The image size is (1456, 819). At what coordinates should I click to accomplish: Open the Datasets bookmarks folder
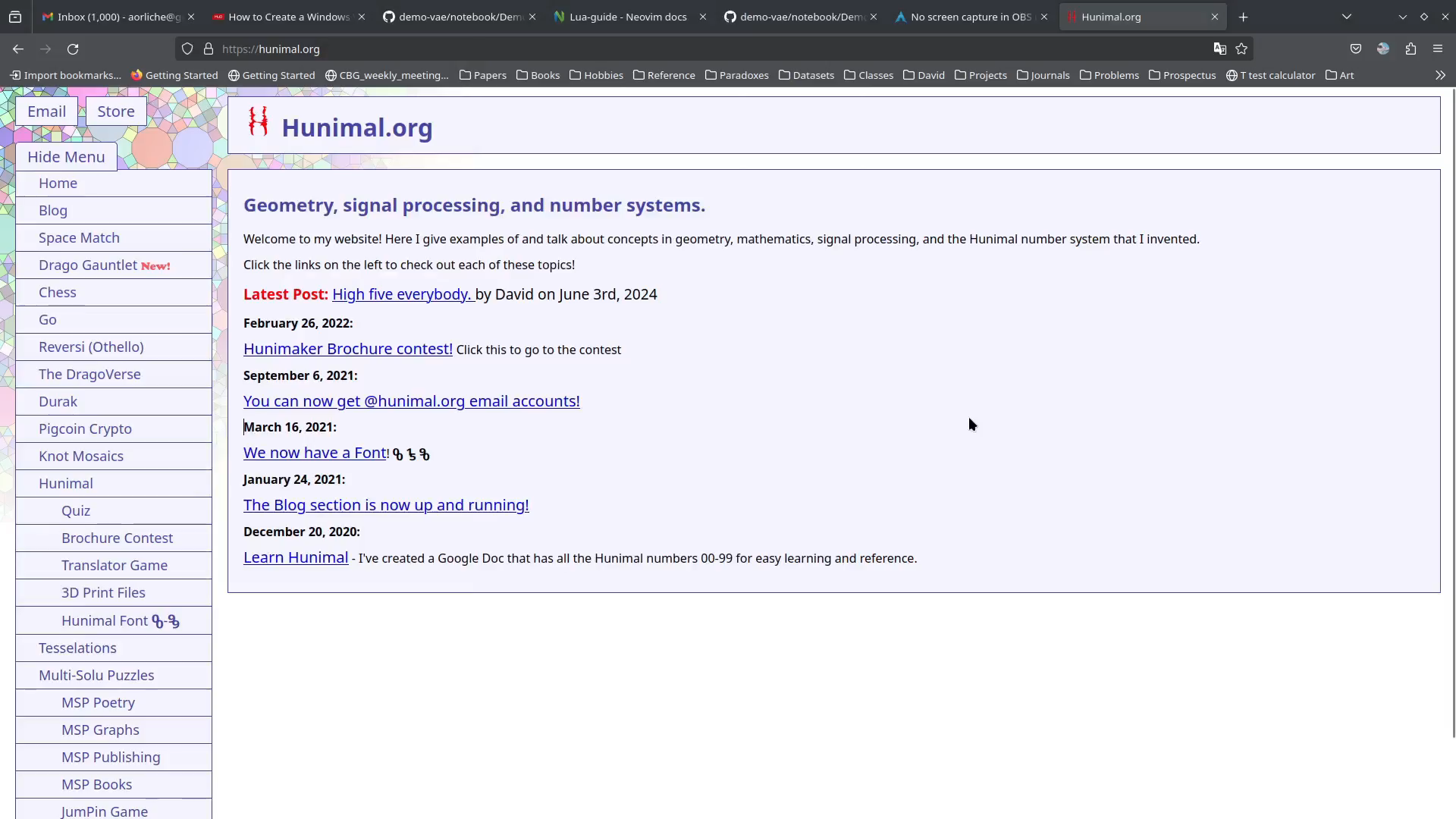pyautogui.click(x=806, y=75)
